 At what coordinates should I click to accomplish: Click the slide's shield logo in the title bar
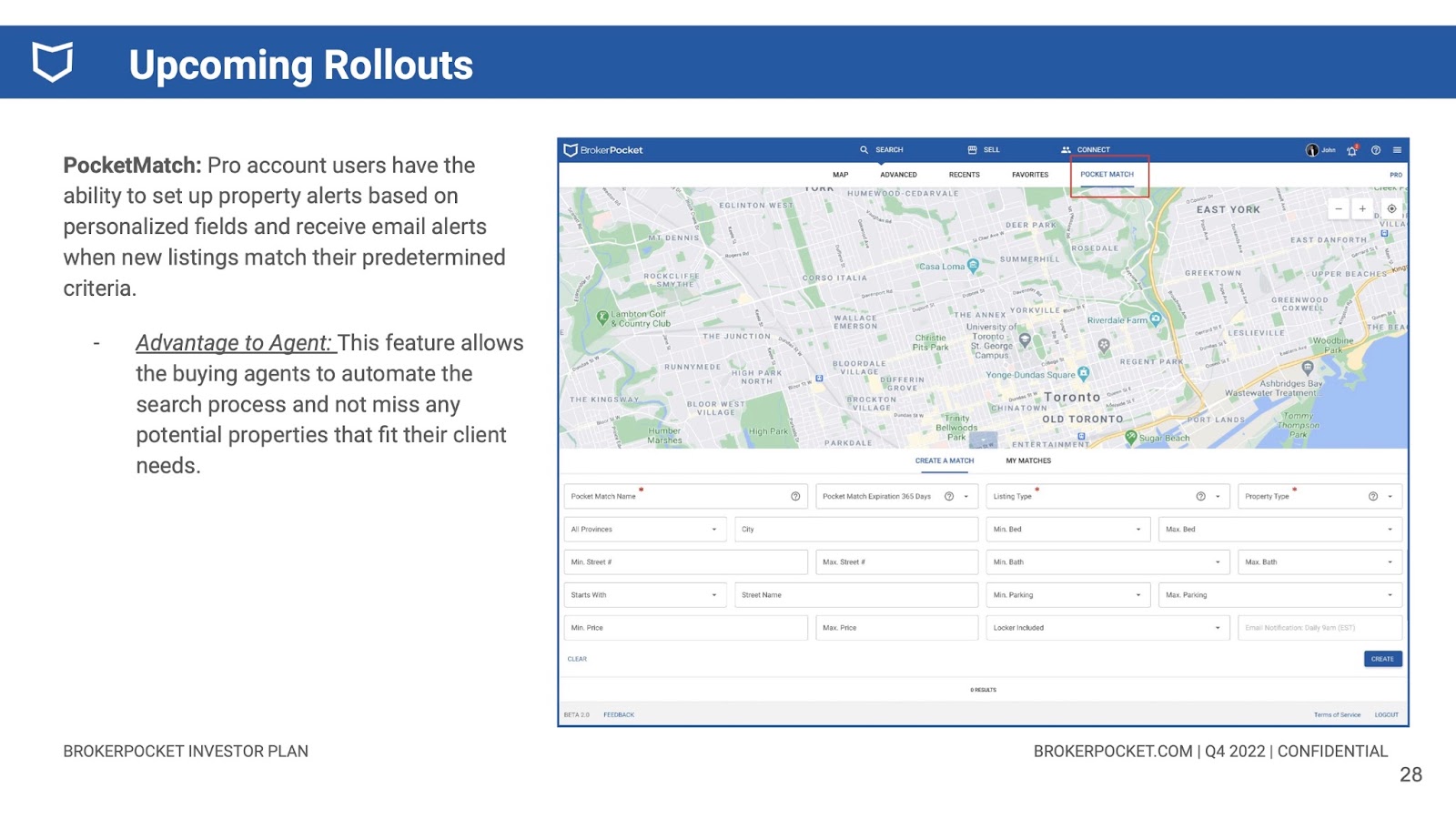[x=53, y=62]
